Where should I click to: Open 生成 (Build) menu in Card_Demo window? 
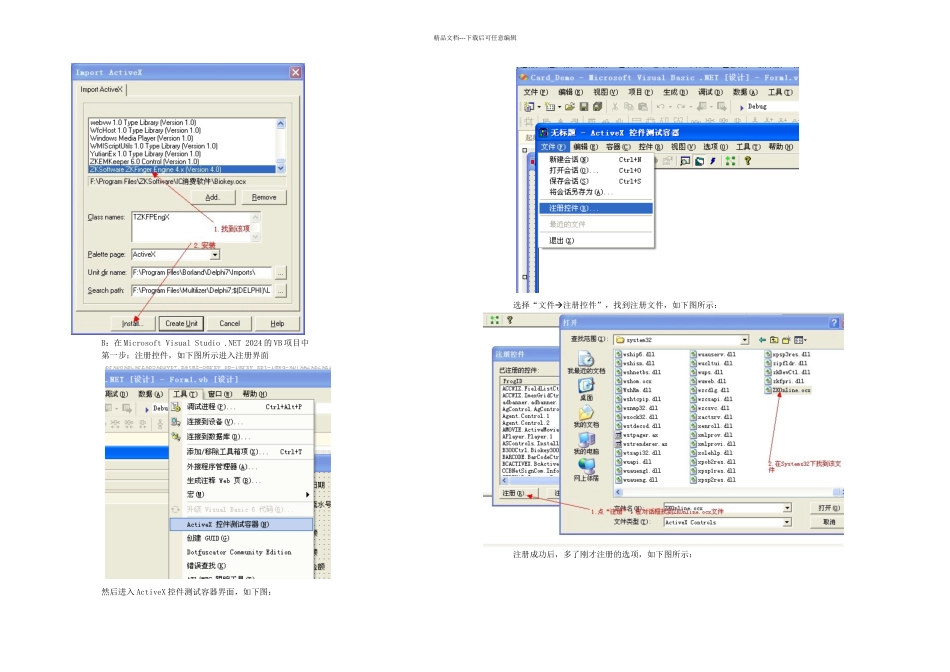[675, 92]
